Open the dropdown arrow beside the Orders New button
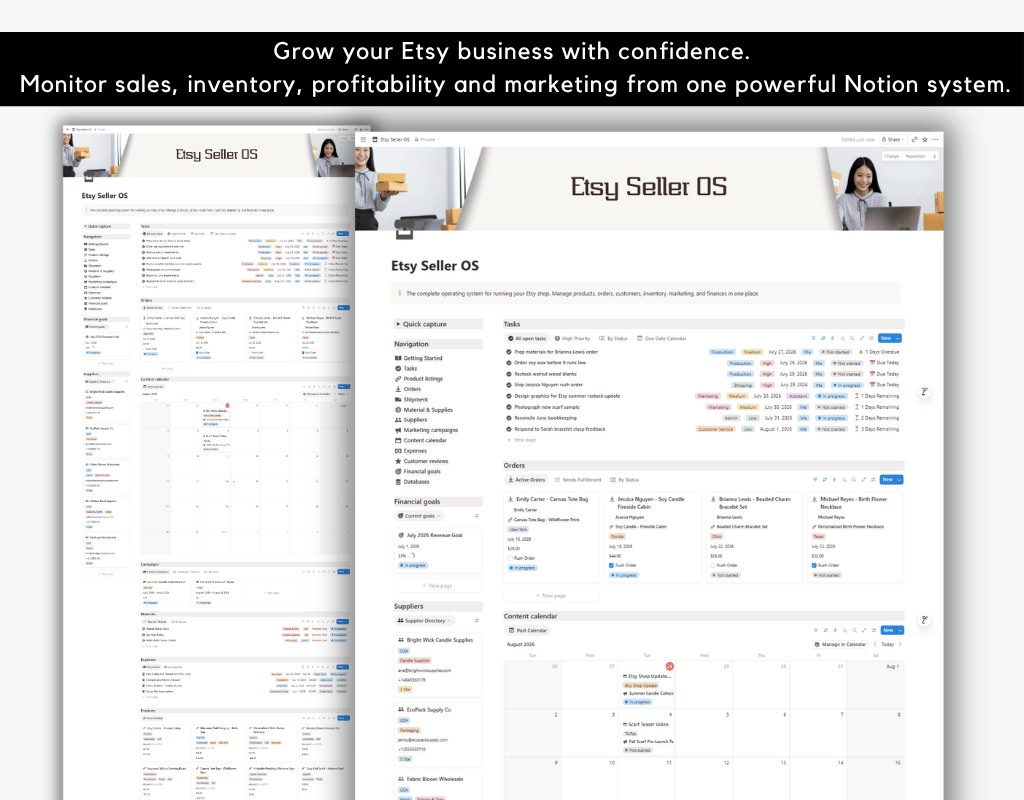 (899, 479)
